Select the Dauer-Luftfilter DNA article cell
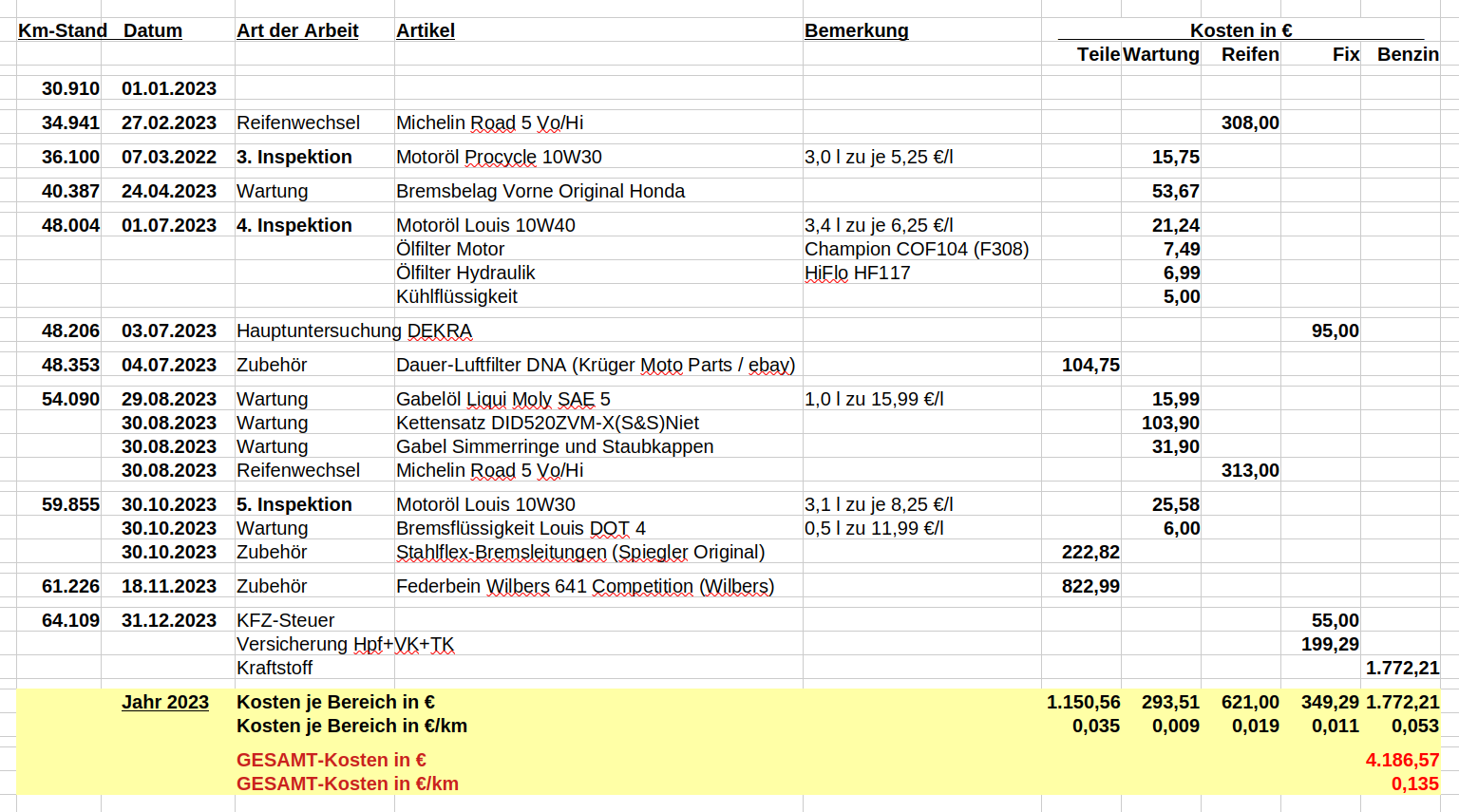 tap(595, 365)
